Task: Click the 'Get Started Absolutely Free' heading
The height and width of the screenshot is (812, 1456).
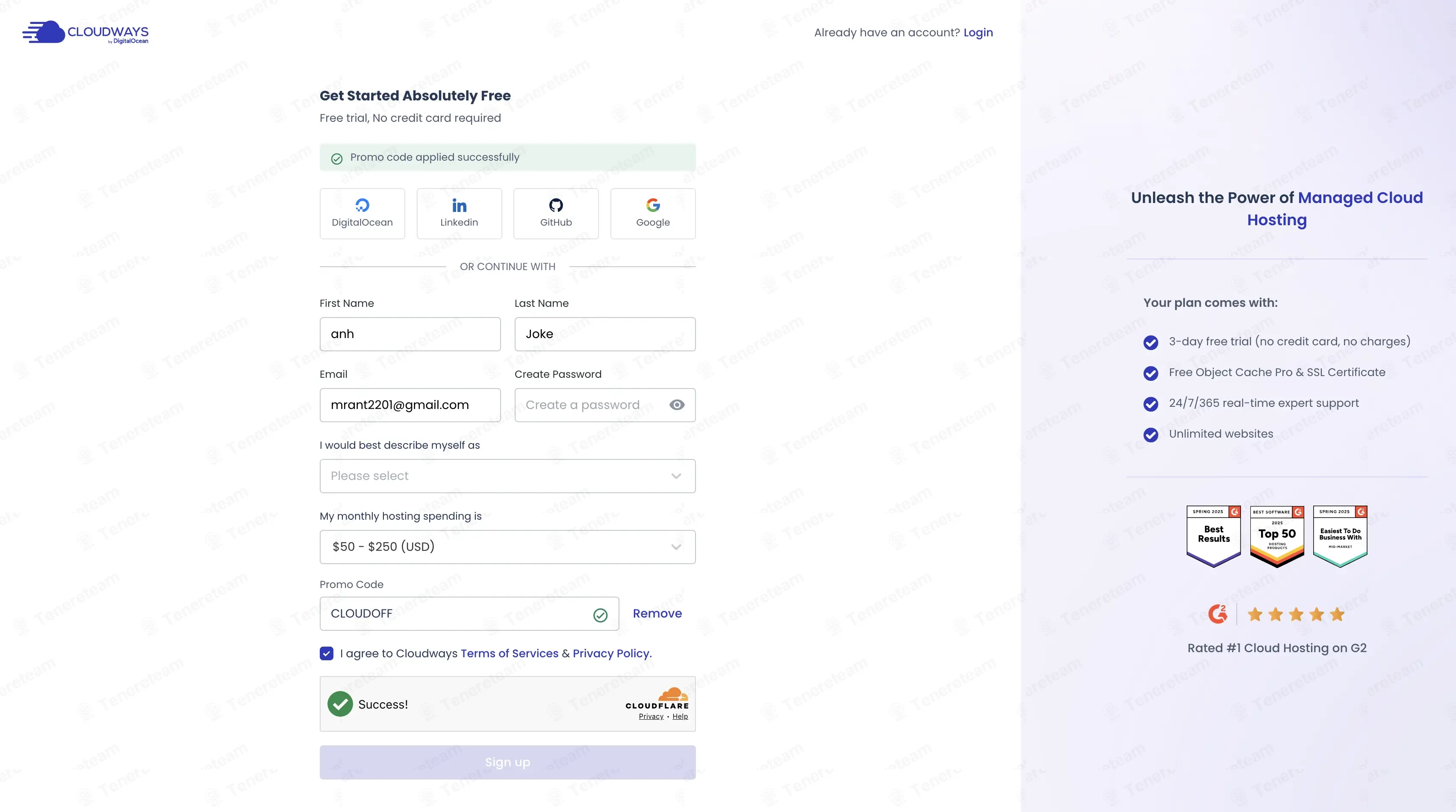Action: (x=416, y=95)
